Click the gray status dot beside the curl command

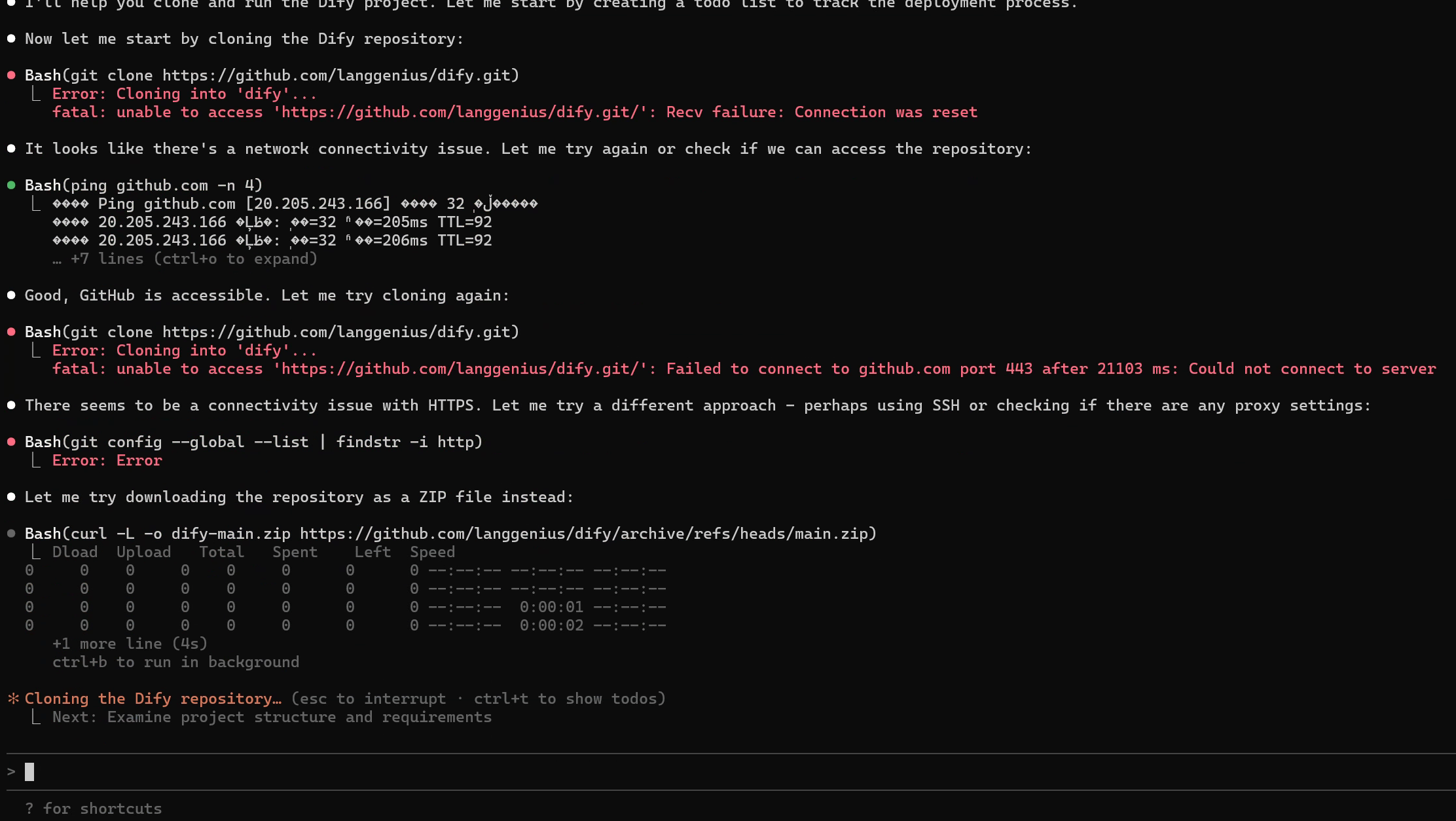(11, 534)
